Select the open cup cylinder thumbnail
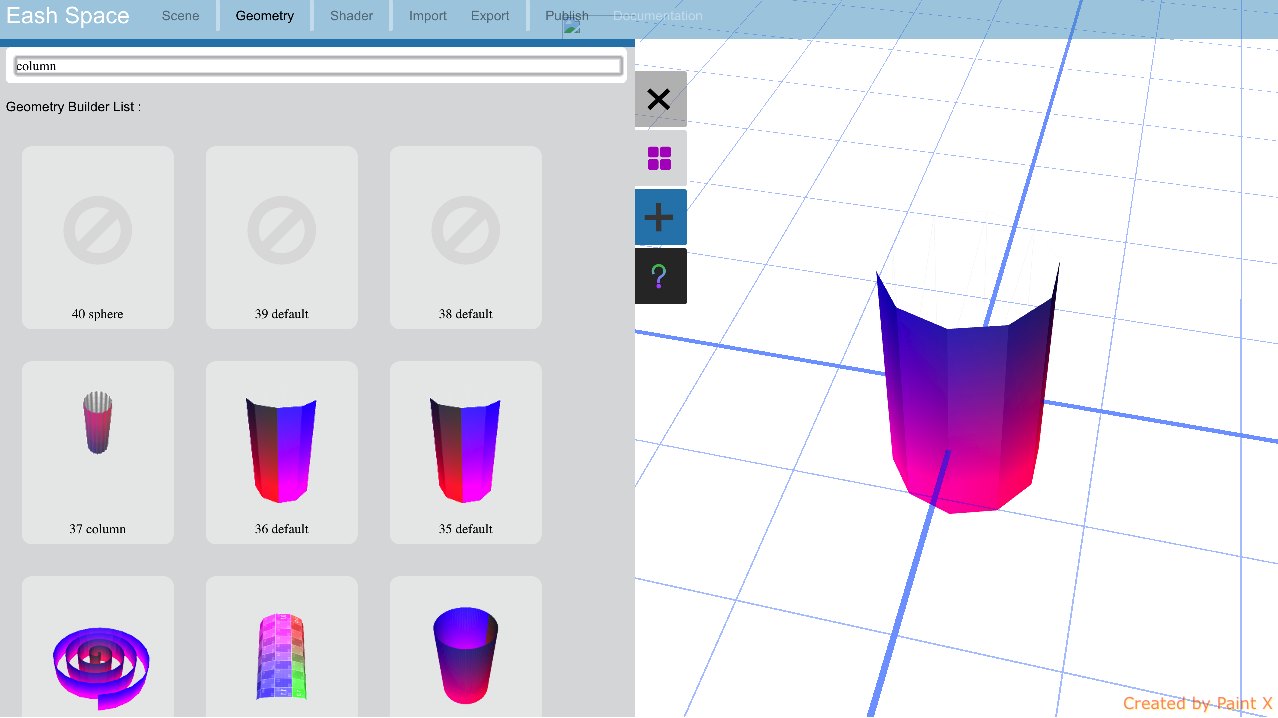This screenshot has height=718, width=1278. click(x=466, y=654)
